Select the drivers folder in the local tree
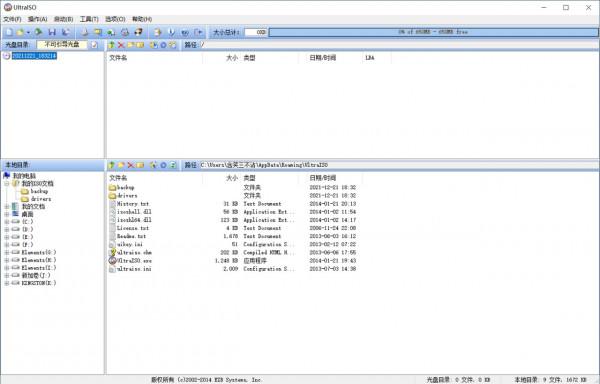Image resolution: width=600 pixels, height=384 pixels. point(41,199)
